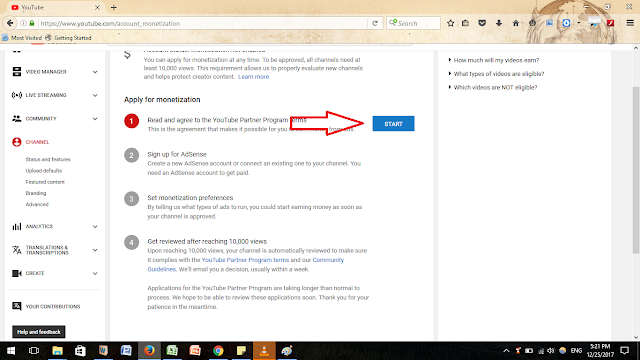The width and height of the screenshot is (640, 360).
Task: Open VLC media player from taskbar
Action: 264,351
